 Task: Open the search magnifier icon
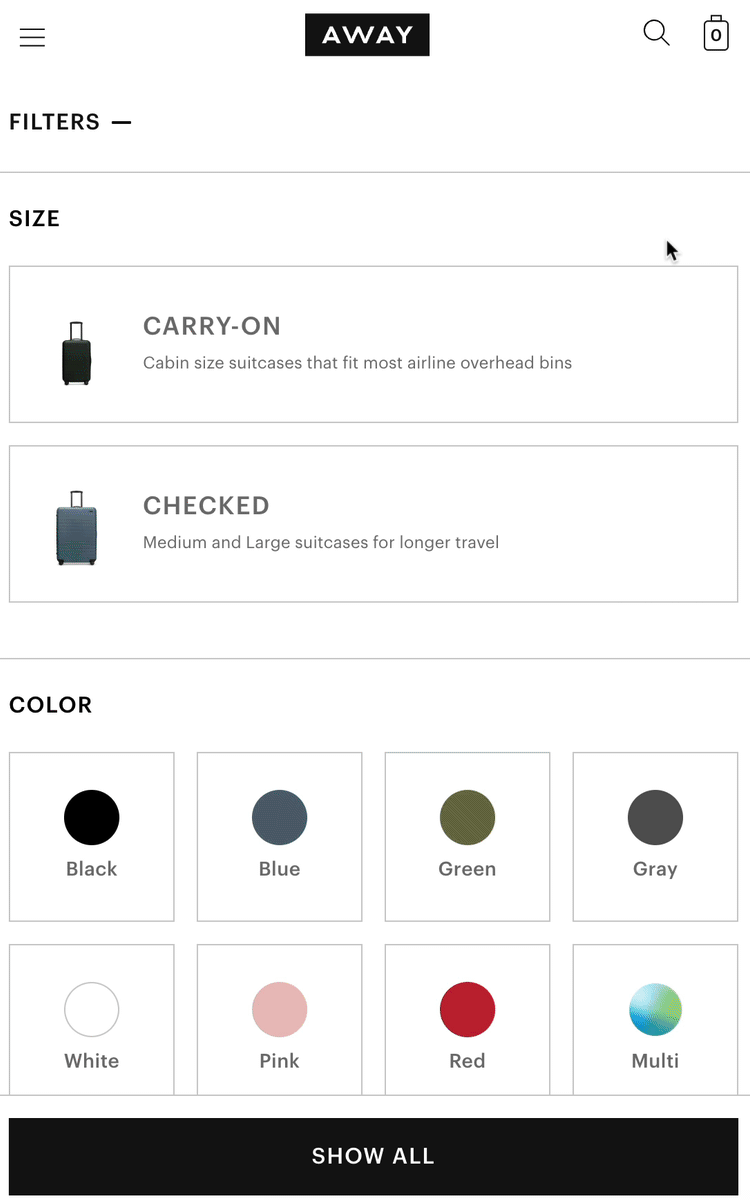(656, 33)
